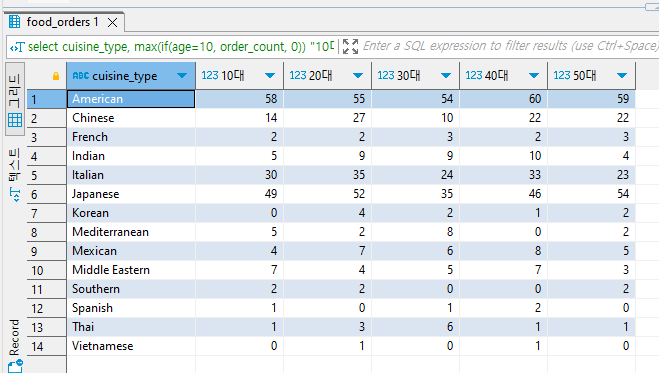Click American's 40대 value 60
Screen dimensions: 659x373
pos(503,99)
